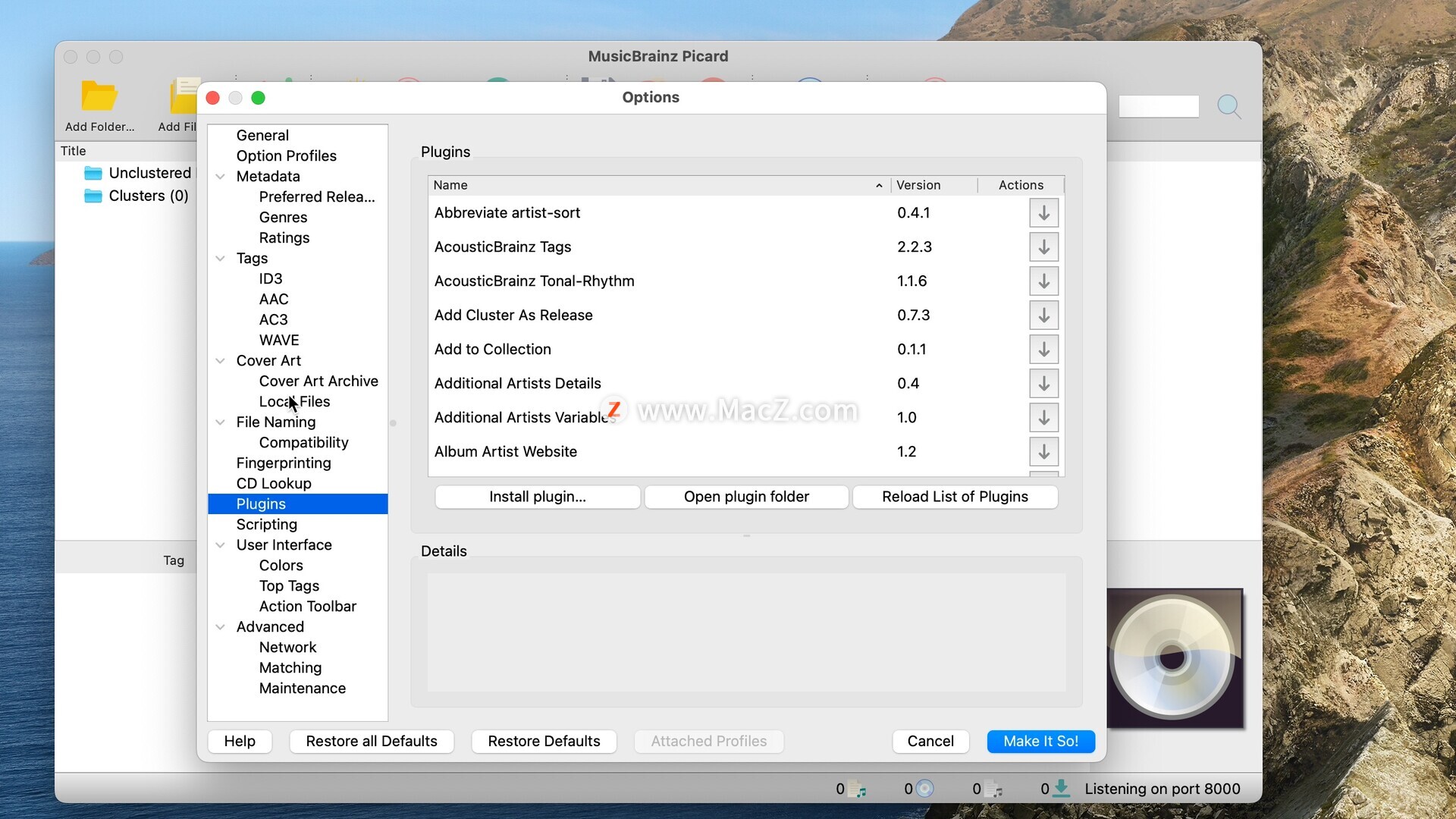Viewport: 1456px width, 819px height.
Task: Click the Actions column header
Action: tap(1021, 185)
